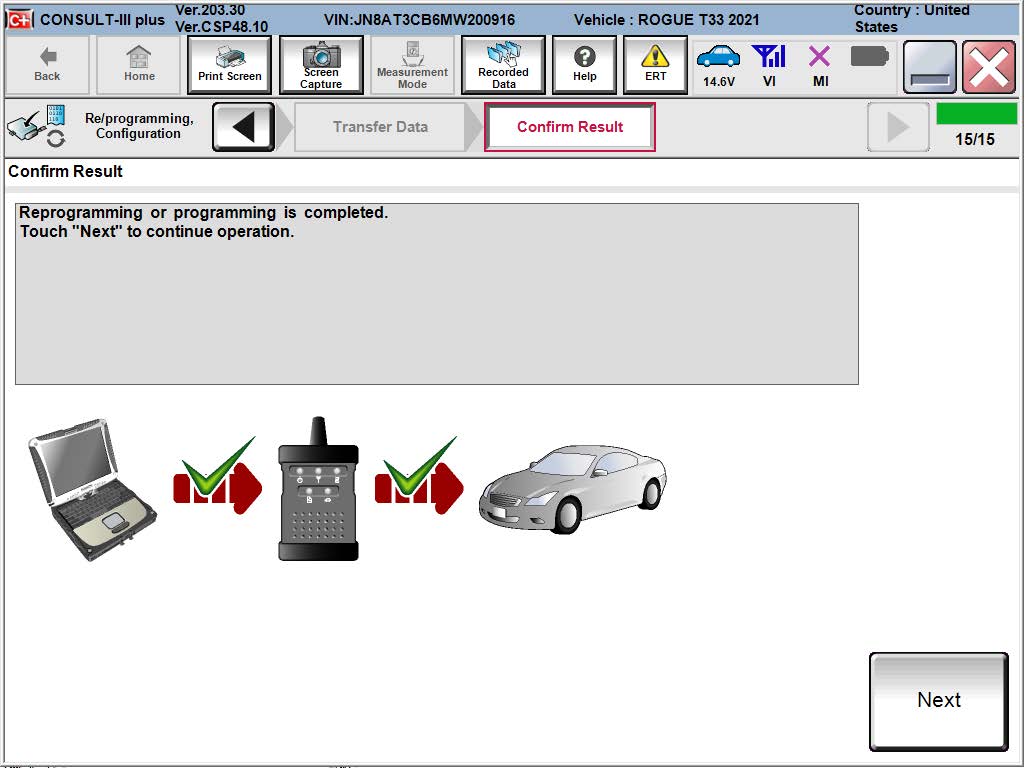
Task: Click the Ver.CSP48.10 version text
Action: [222, 27]
